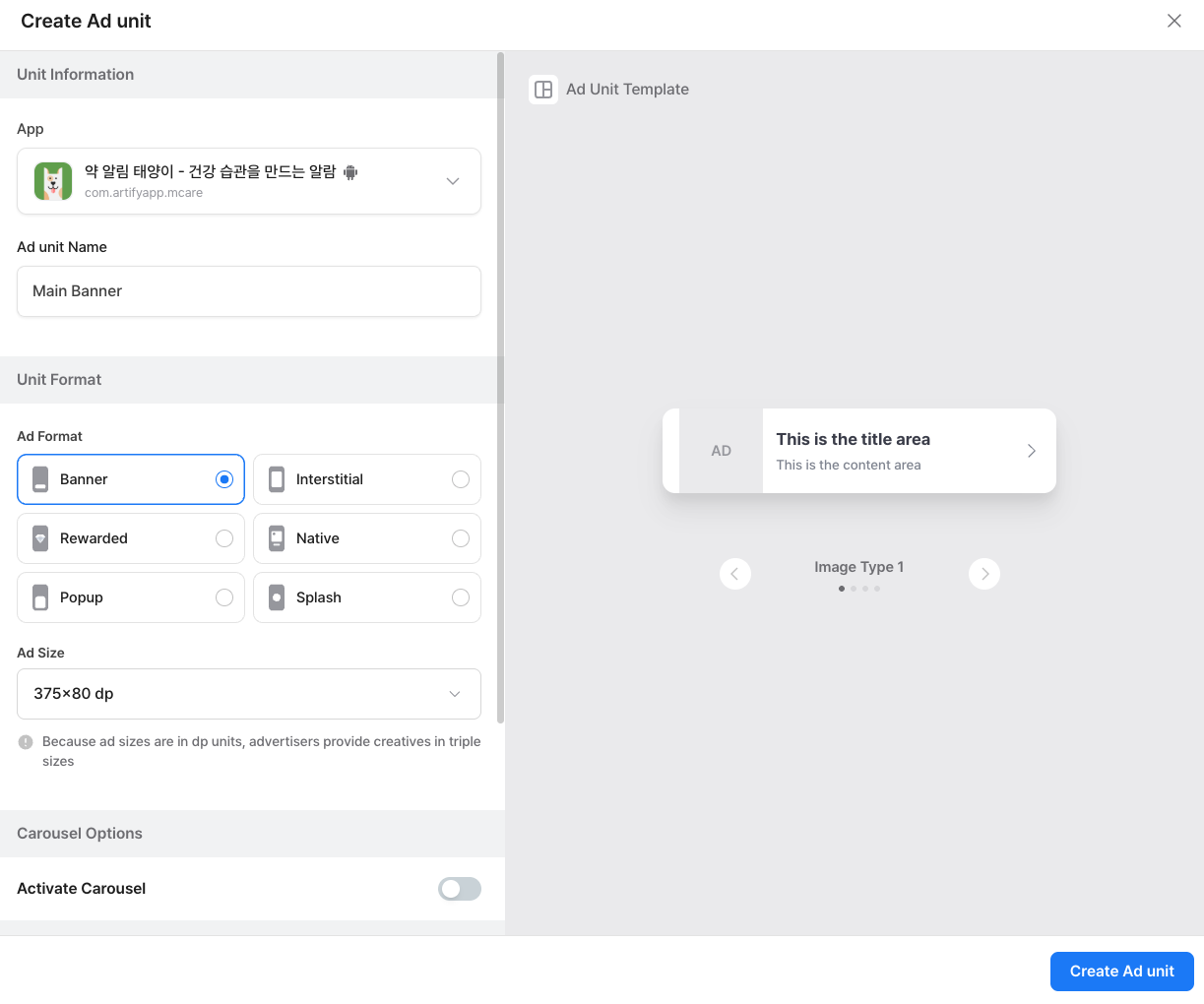Viewport: 1204px width, 1004px height.
Task: Click the ad size info warning icon
Action: (x=26, y=742)
